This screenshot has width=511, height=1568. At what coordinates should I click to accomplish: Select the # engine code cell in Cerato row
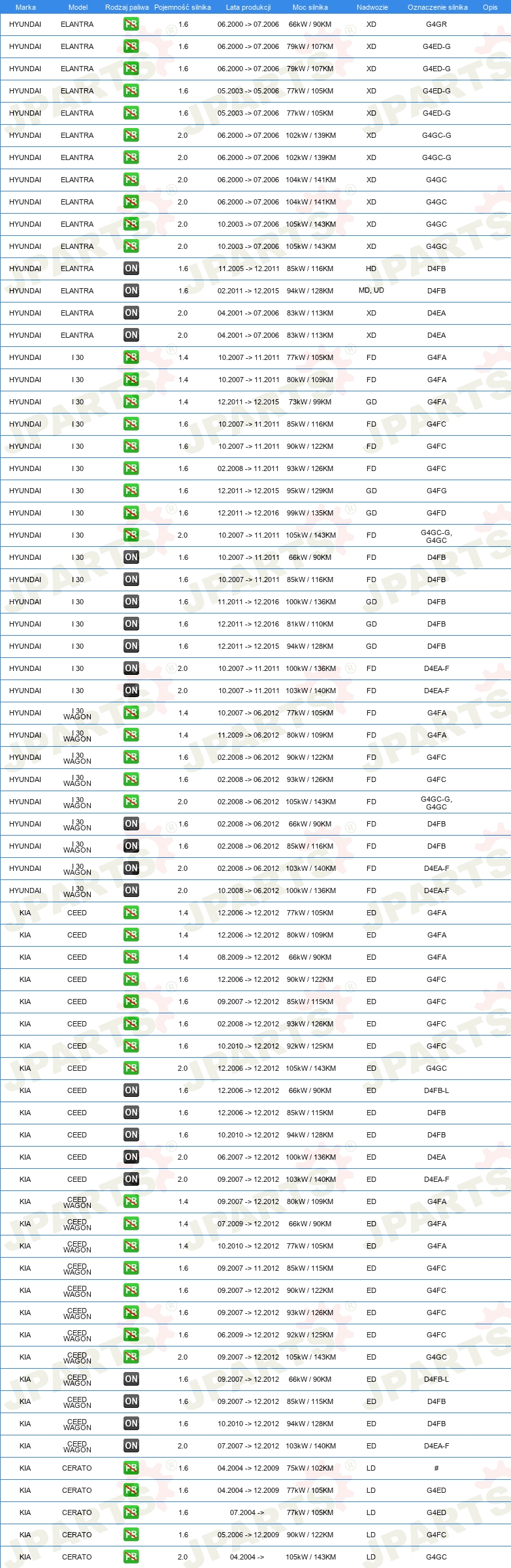437,1468
